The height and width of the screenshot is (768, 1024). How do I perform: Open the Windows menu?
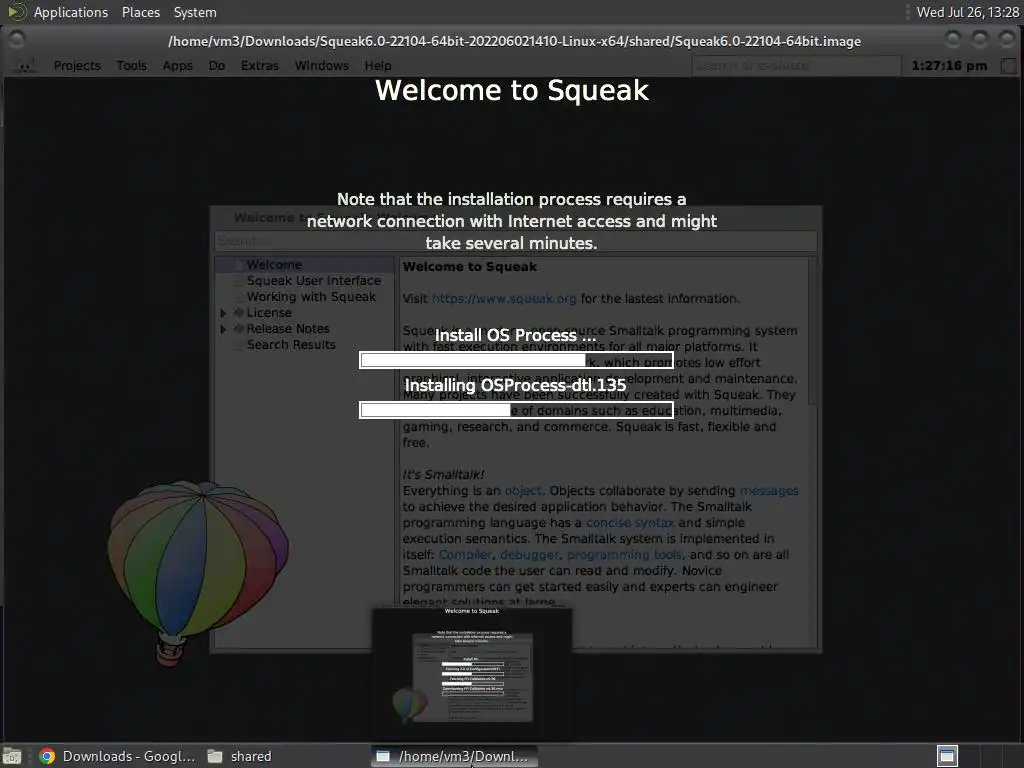(322, 66)
